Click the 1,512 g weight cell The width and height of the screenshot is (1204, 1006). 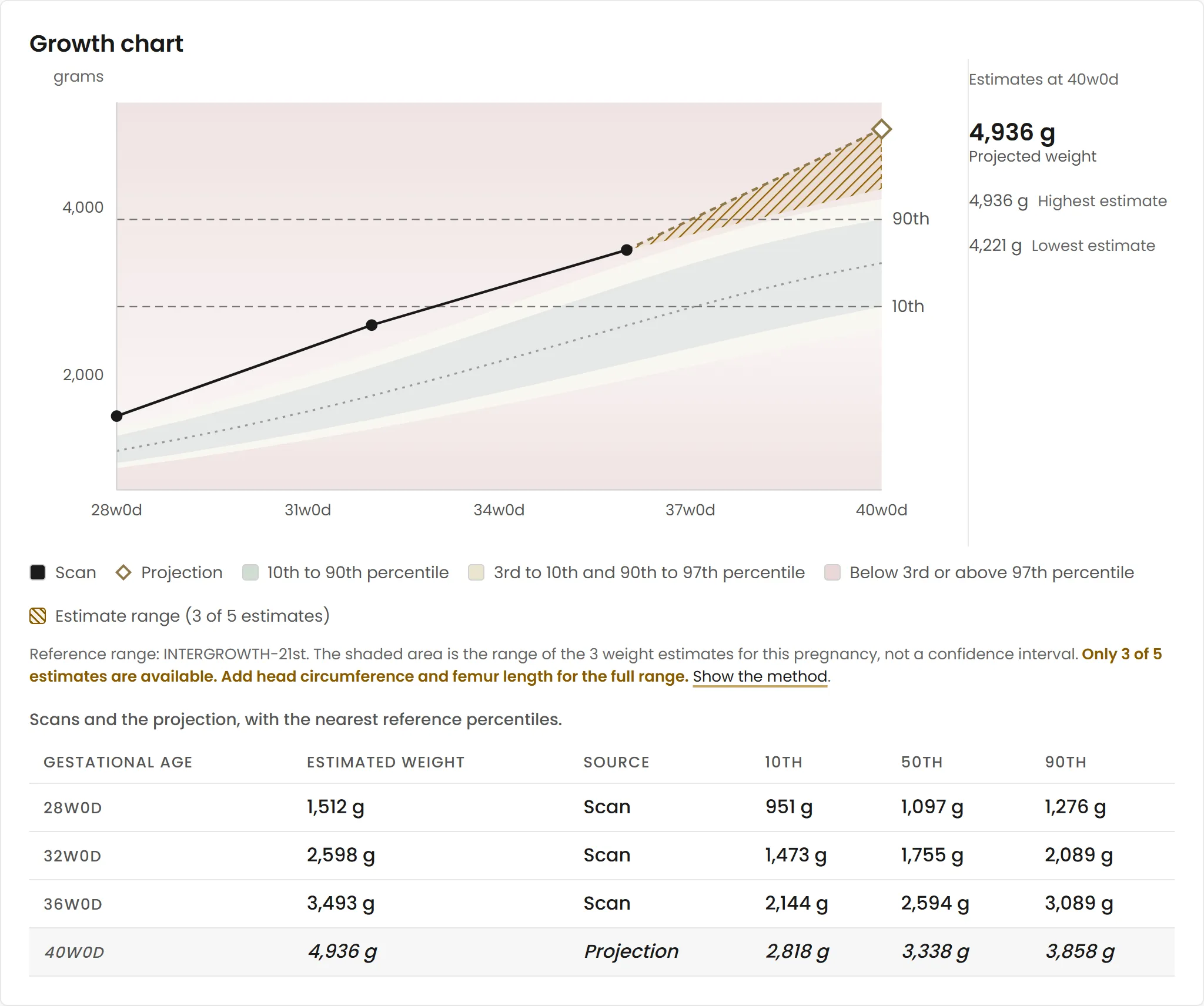click(x=336, y=807)
